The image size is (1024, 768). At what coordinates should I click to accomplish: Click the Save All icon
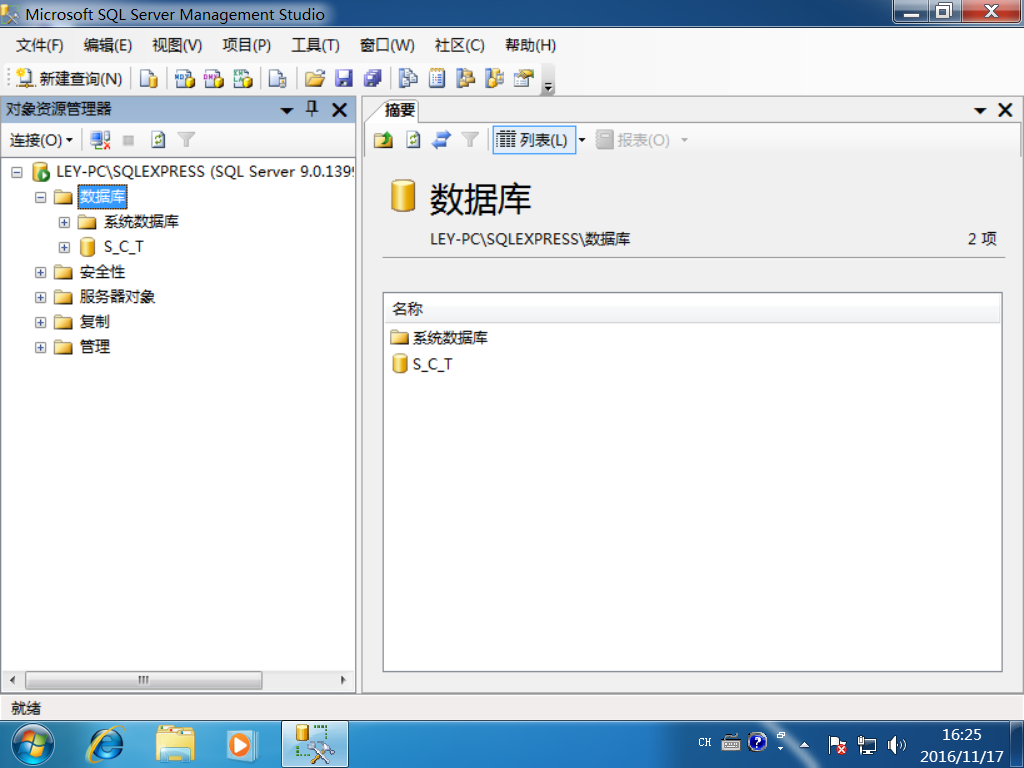(x=372, y=78)
